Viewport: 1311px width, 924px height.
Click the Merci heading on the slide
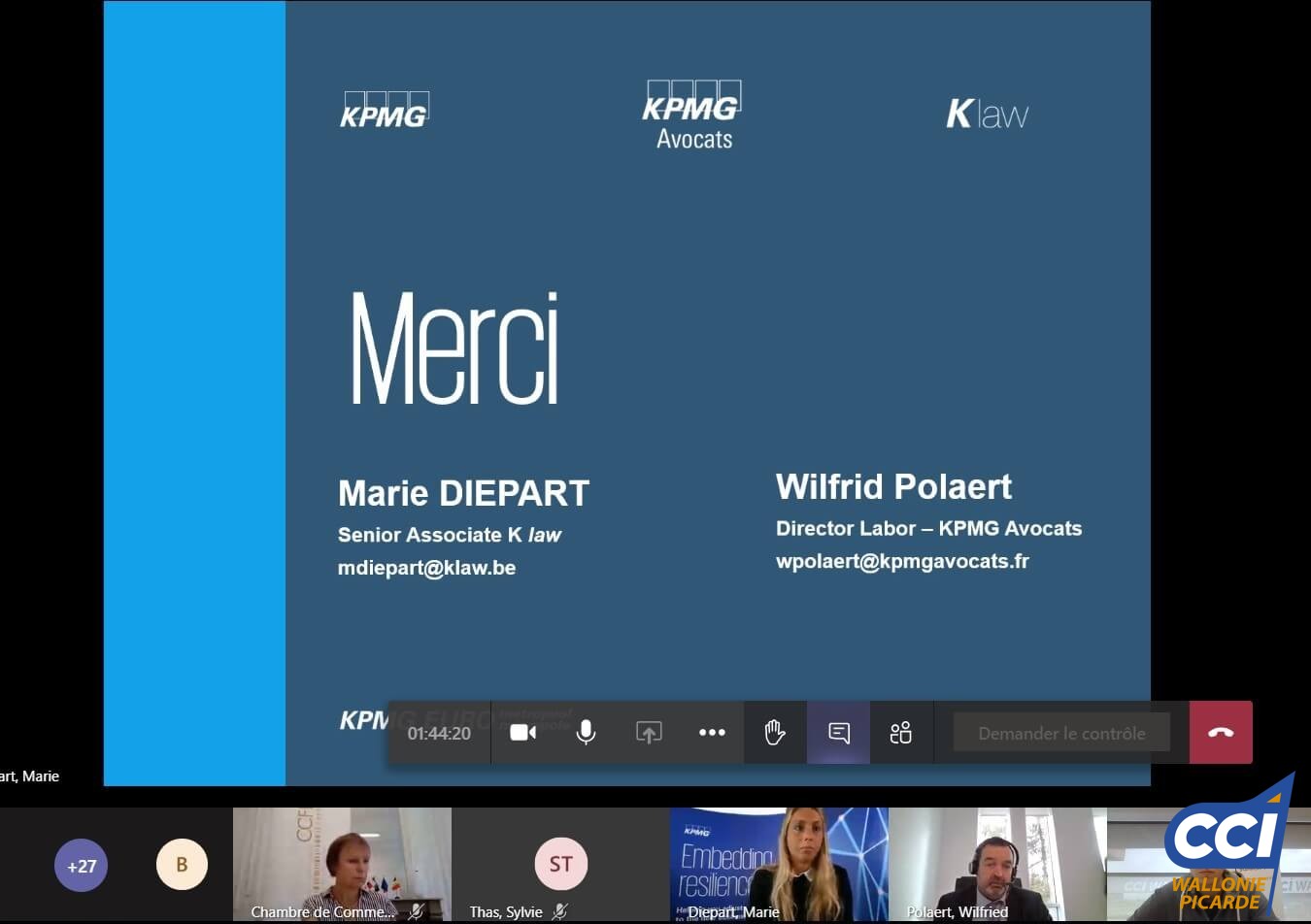click(x=454, y=347)
